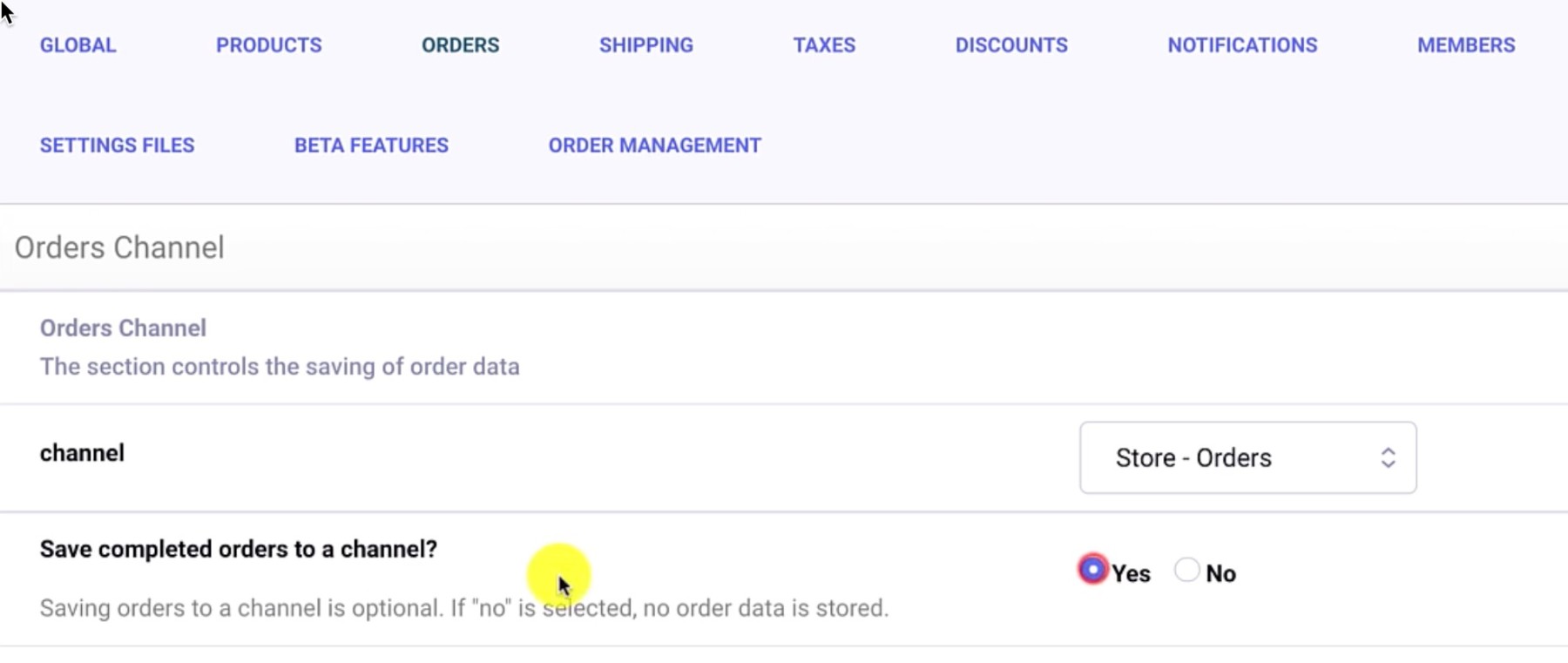Click the Orders Channel section heading

click(122, 328)
